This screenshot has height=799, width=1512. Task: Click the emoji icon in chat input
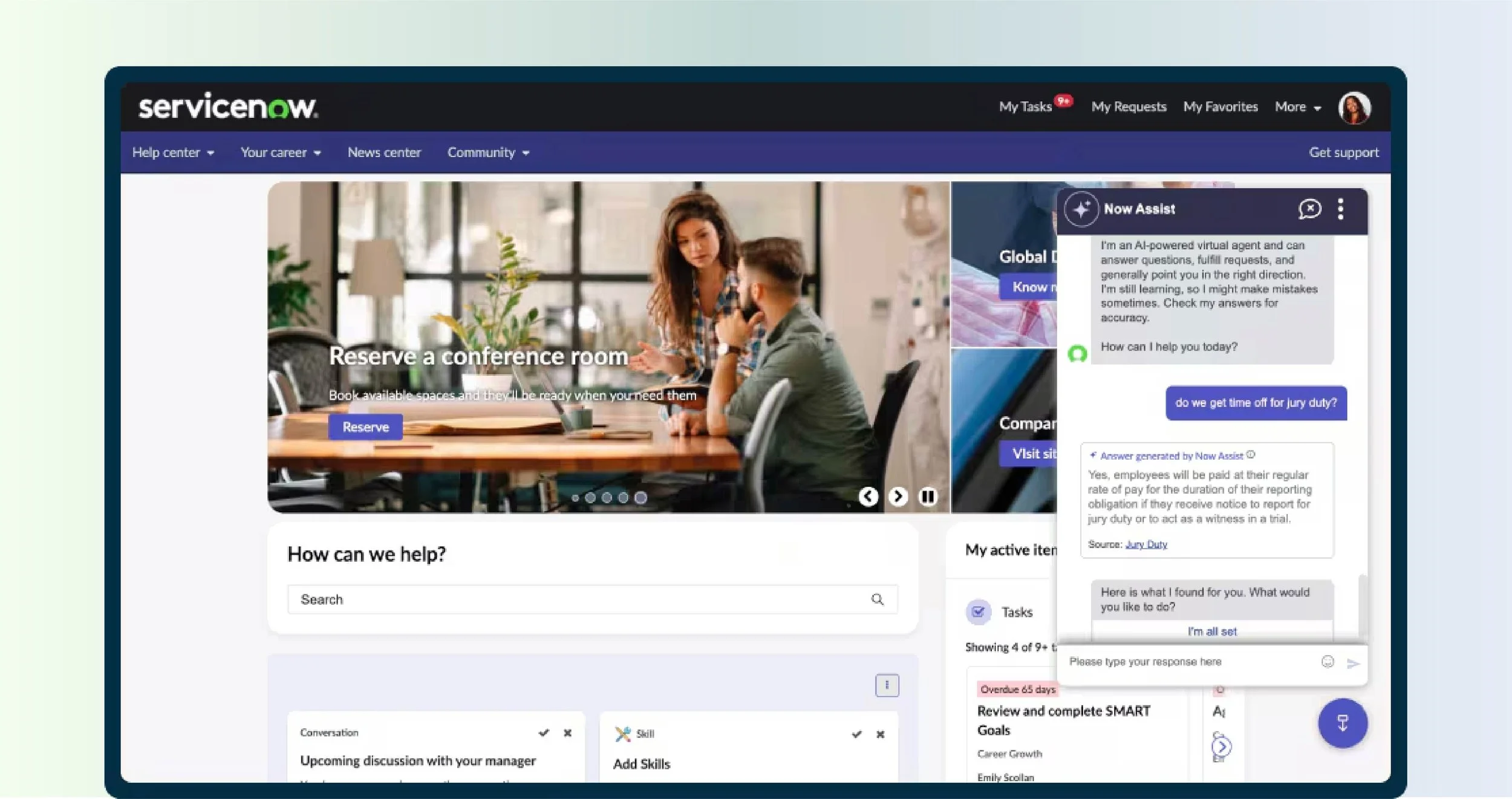(x=1328, y=662)
